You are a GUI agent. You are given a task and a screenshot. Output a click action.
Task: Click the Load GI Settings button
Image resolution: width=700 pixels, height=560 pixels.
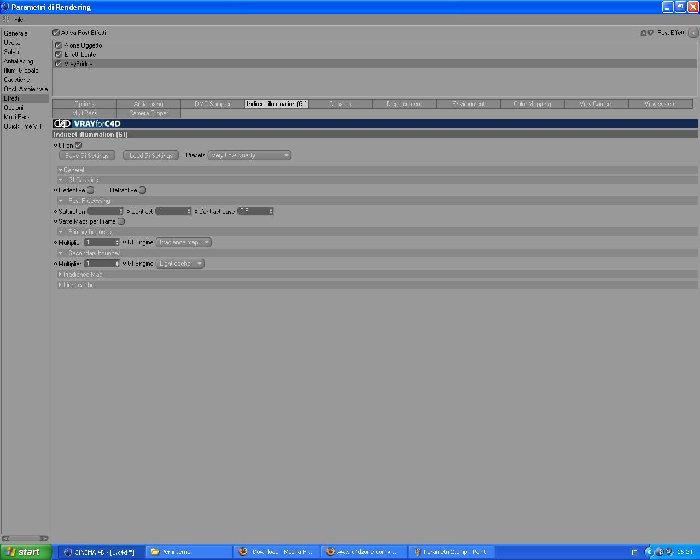[150, 155]
